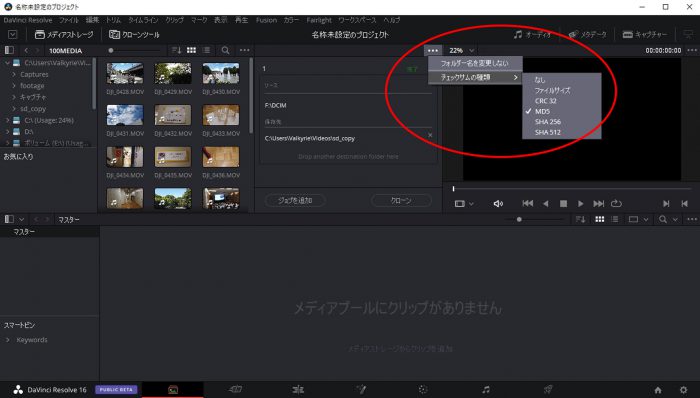Screen dimensions: 700x398
Task: Select the DJI_0428.MOV thumbnail
Action: click(125, 73)
